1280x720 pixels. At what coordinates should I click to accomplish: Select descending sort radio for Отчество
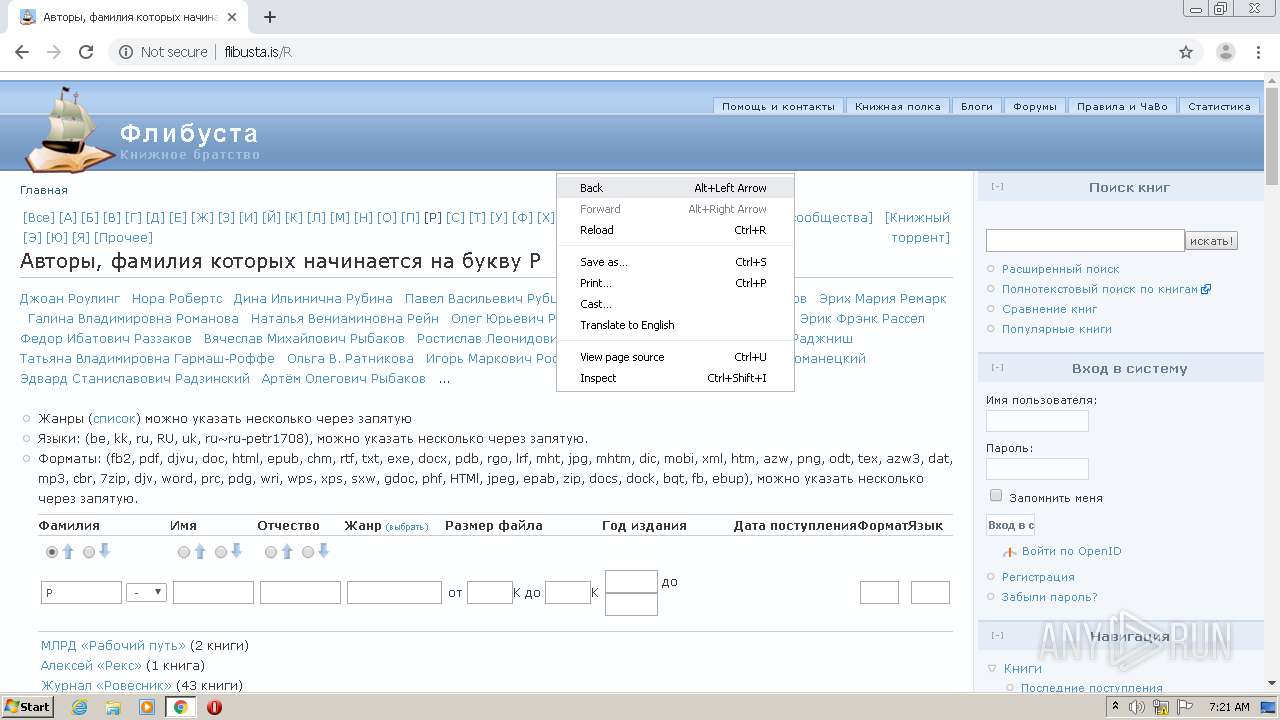[x=308, y=552]
